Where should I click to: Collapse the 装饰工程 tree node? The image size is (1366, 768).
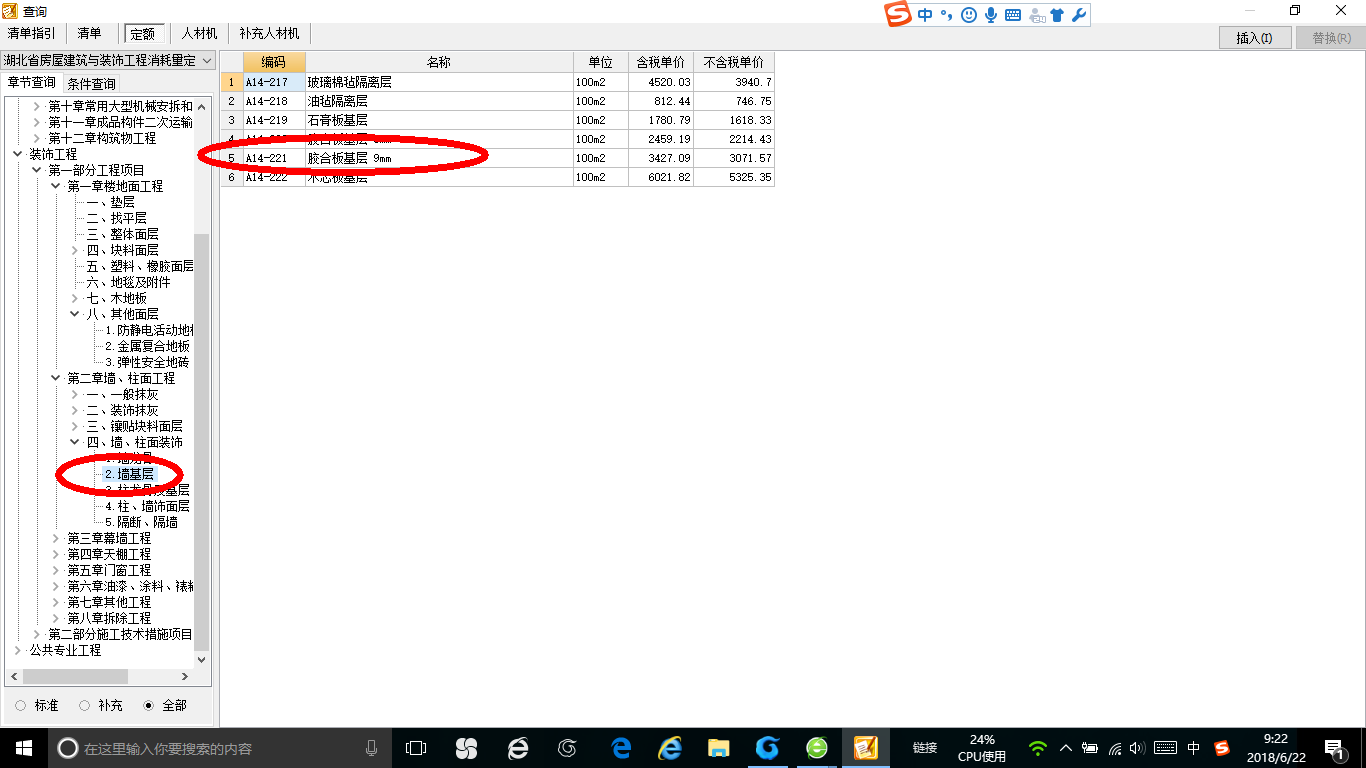click(18, 154)
